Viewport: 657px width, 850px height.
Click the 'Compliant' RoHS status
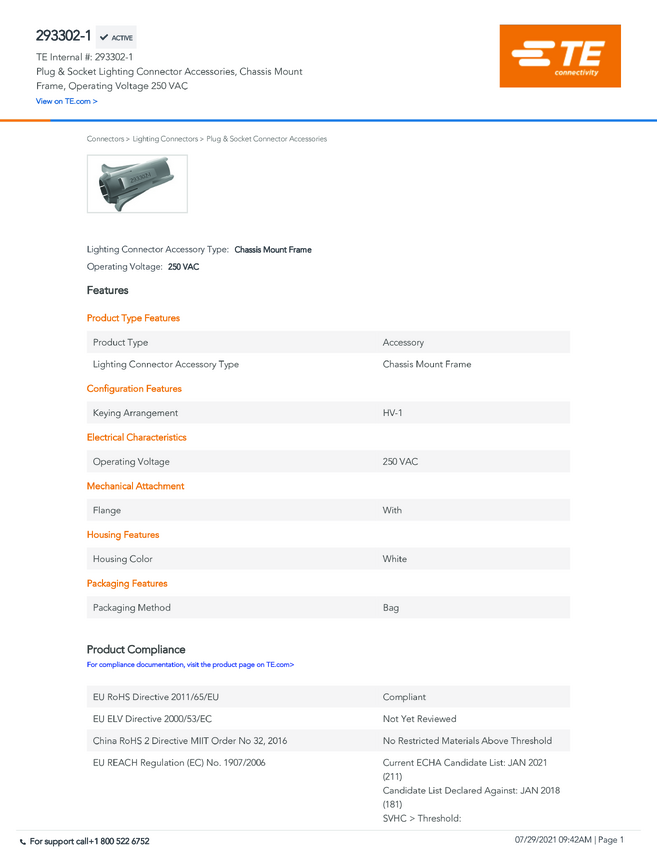[404, 697]
